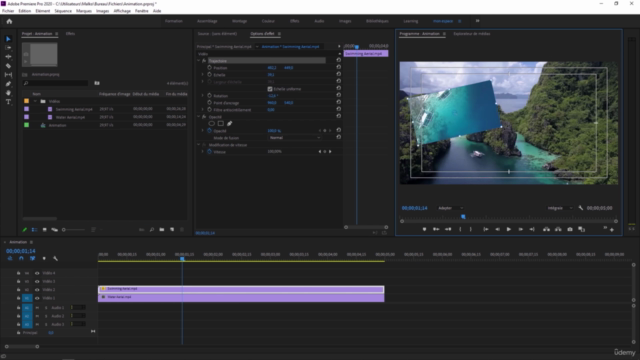This screenshot has width=640, height=360.
Task: Create ellipse mask under Opacité
Action: tap(211, 123)
